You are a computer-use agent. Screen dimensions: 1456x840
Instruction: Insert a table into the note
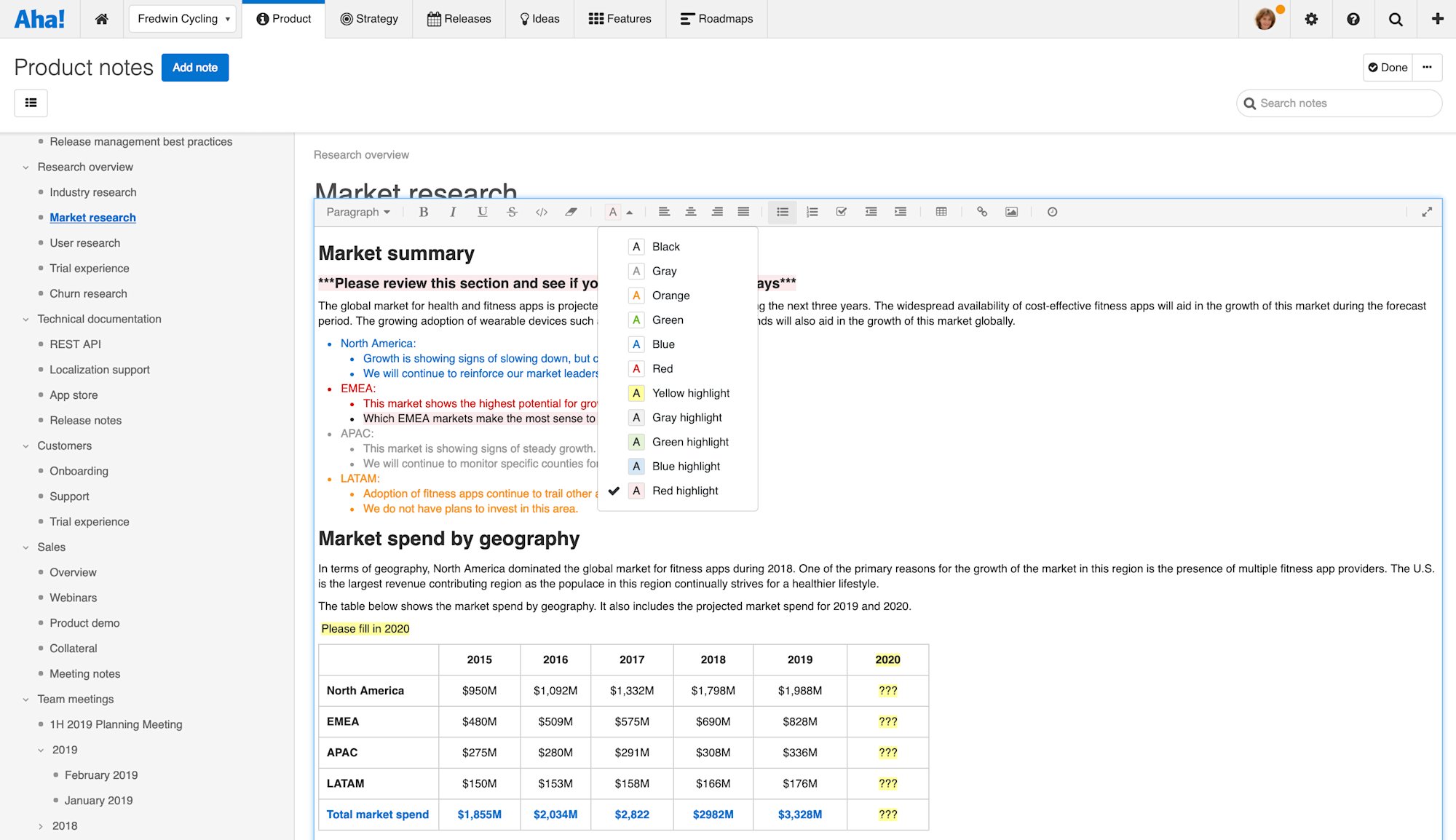pos(941,212)
